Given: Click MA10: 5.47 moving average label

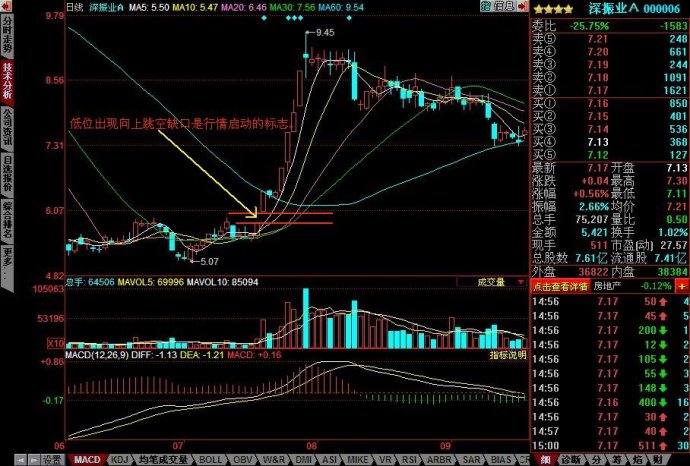Looking at the screenshot, I should 195,7.
